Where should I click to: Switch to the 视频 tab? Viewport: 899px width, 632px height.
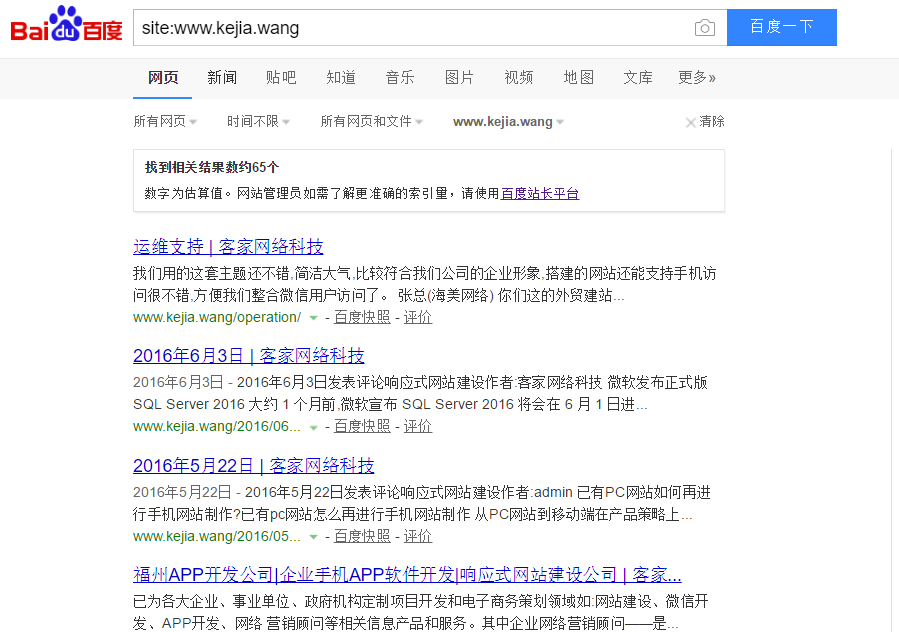[519, 78]
